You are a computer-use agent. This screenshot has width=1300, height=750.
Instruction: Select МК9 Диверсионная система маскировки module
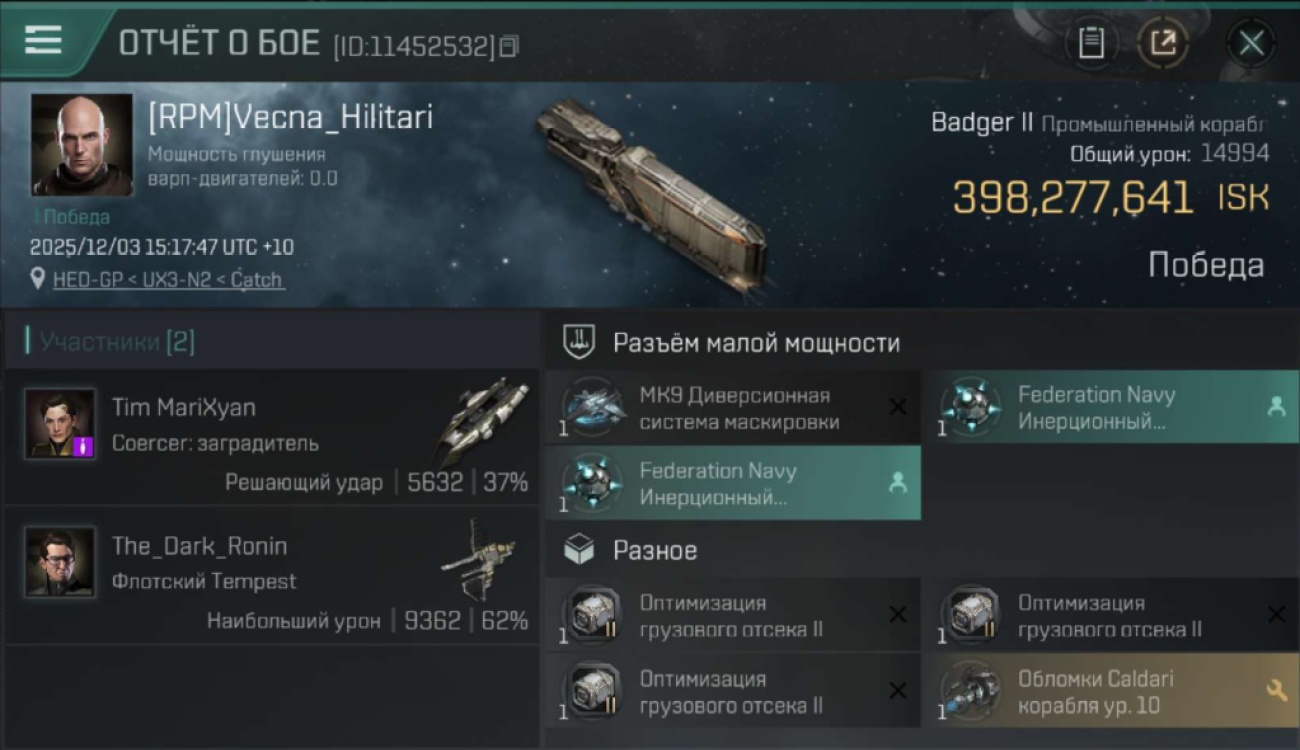(733, 408)
